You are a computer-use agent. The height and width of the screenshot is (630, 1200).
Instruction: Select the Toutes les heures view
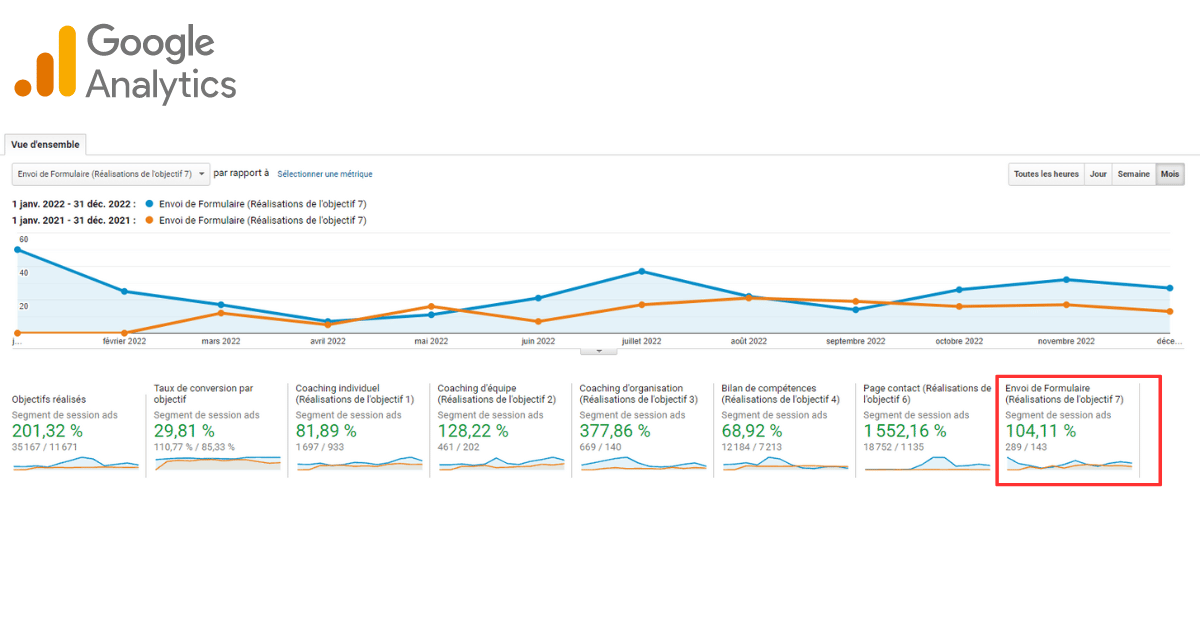pyautogui.click(x=1046, y=174)
